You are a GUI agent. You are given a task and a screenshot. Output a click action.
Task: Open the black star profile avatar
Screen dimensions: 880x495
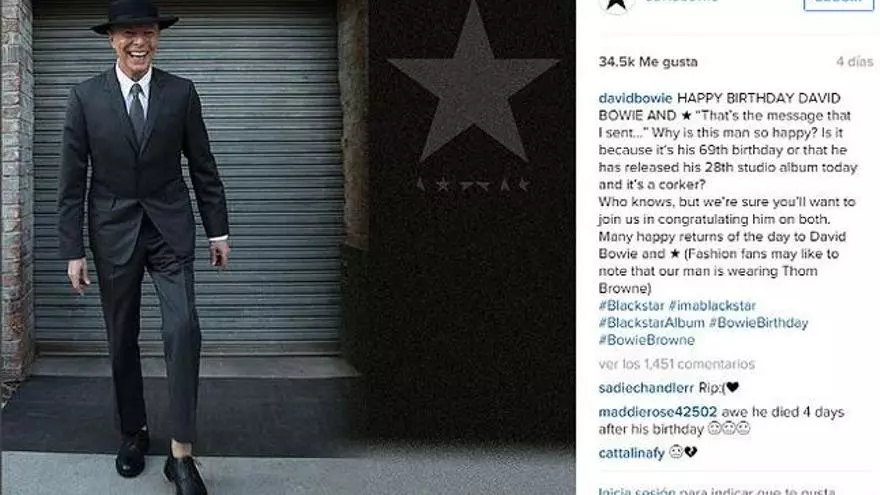616,4
